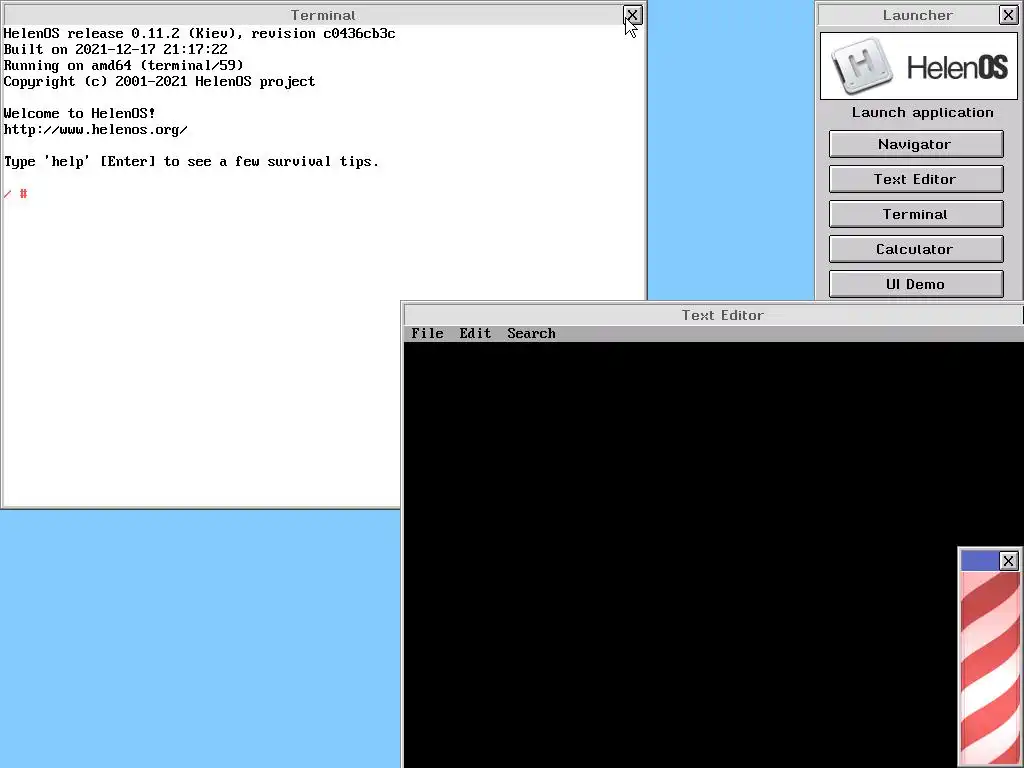
Task: Click the HelenOS logo in Launcher
Action: [919, 66]
